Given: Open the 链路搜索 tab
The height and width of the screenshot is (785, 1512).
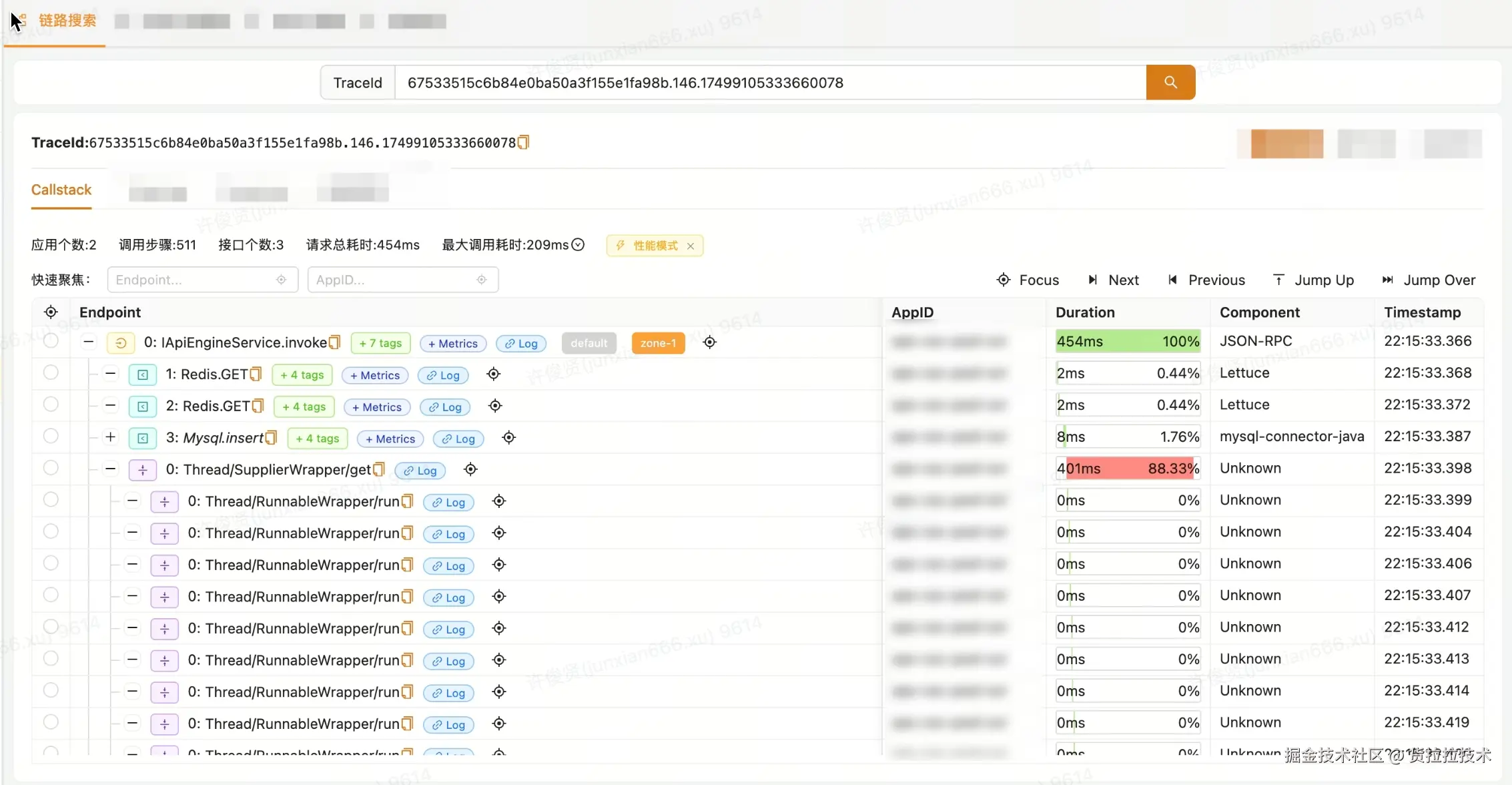Looking at the screenshot, I should coord(67,21).
